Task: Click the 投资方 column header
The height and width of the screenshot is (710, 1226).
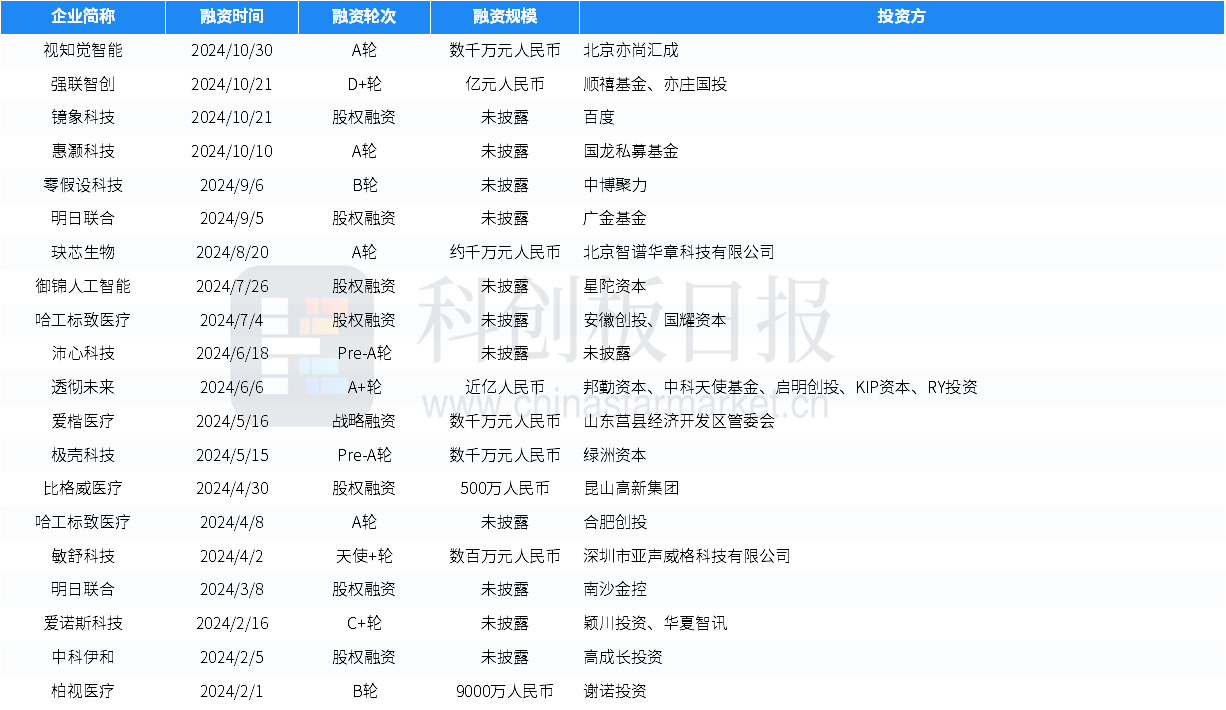Action: tap(901, 17)
